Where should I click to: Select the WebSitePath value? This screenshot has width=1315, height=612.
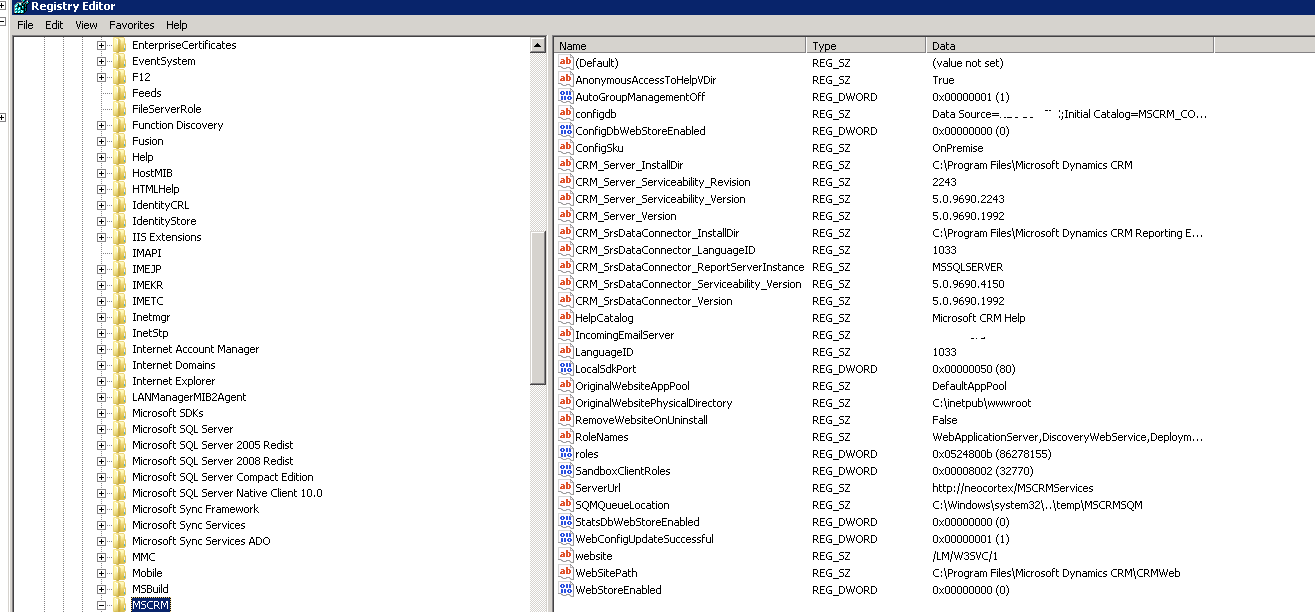click(x=606, y=573)
